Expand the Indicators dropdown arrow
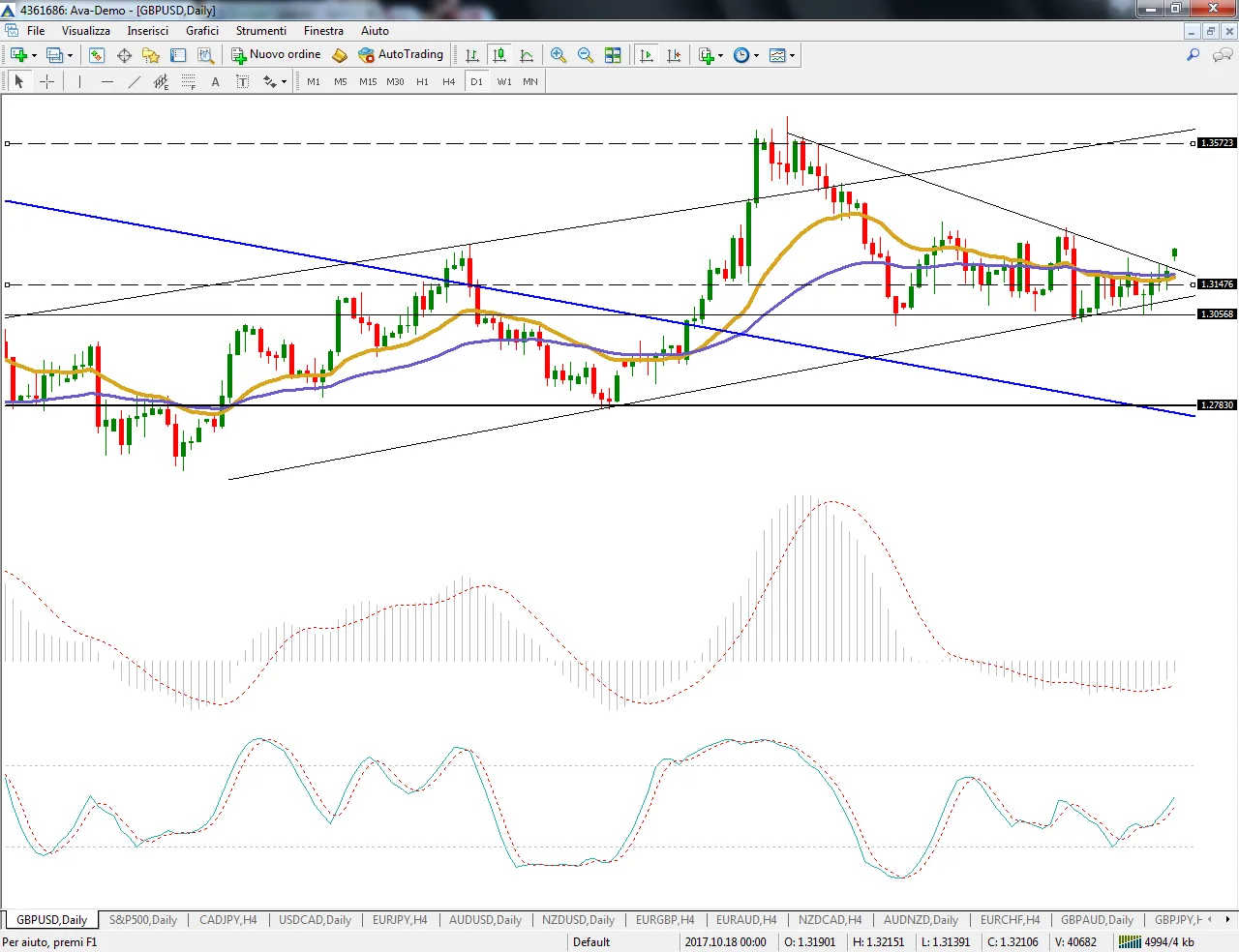Screen dimensions: 1239x952 pyautogui.click(x=721, y=55)
